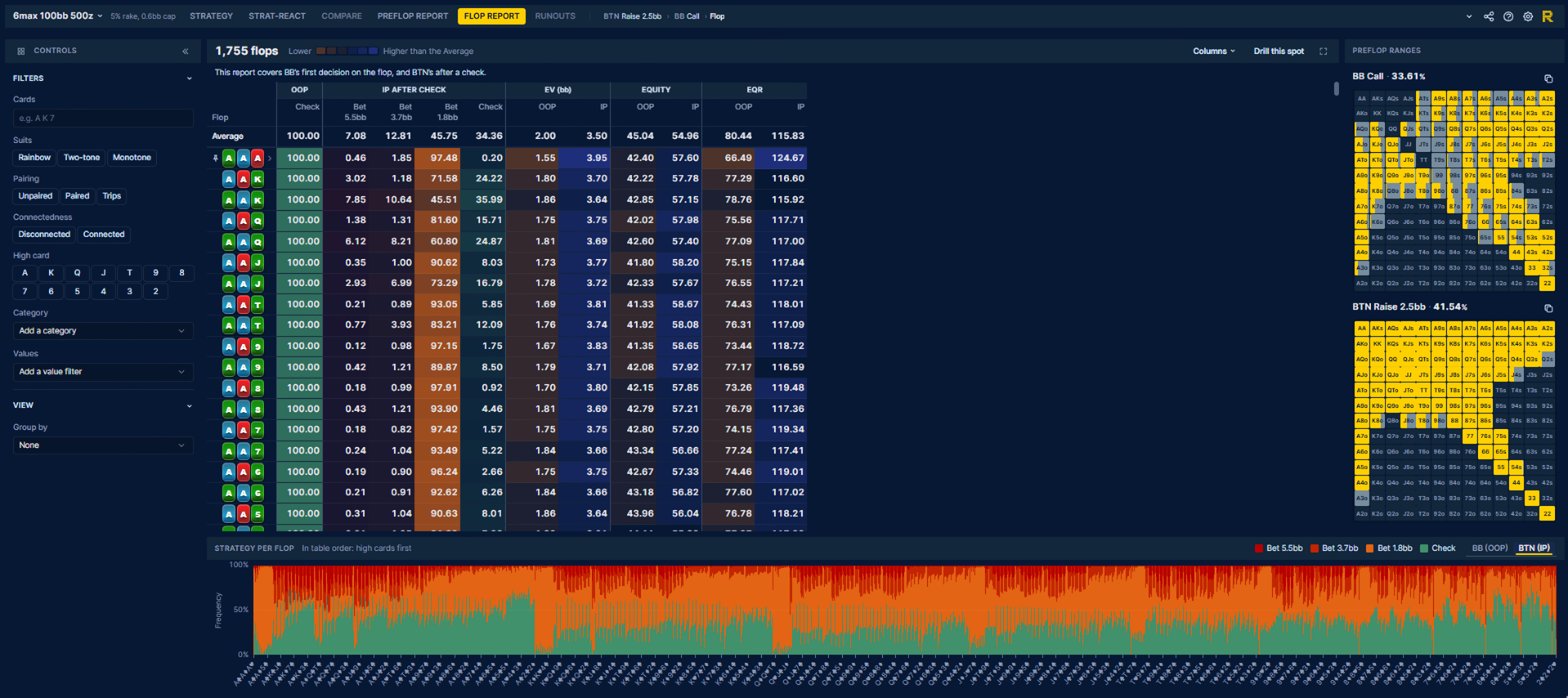The width and height of the screenshot is (1568, 698).
Task: Open the help question mark icon
Action: (x=1508, y=16)
